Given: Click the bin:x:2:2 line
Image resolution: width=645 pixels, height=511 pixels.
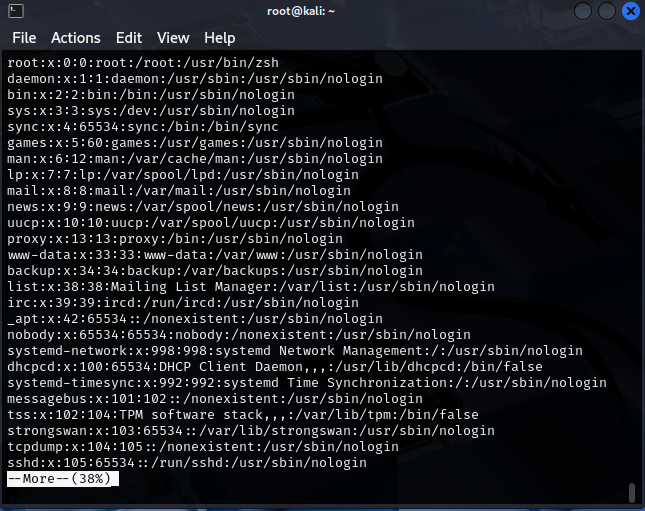Looking at the screenshot, I should click(151, 95).
